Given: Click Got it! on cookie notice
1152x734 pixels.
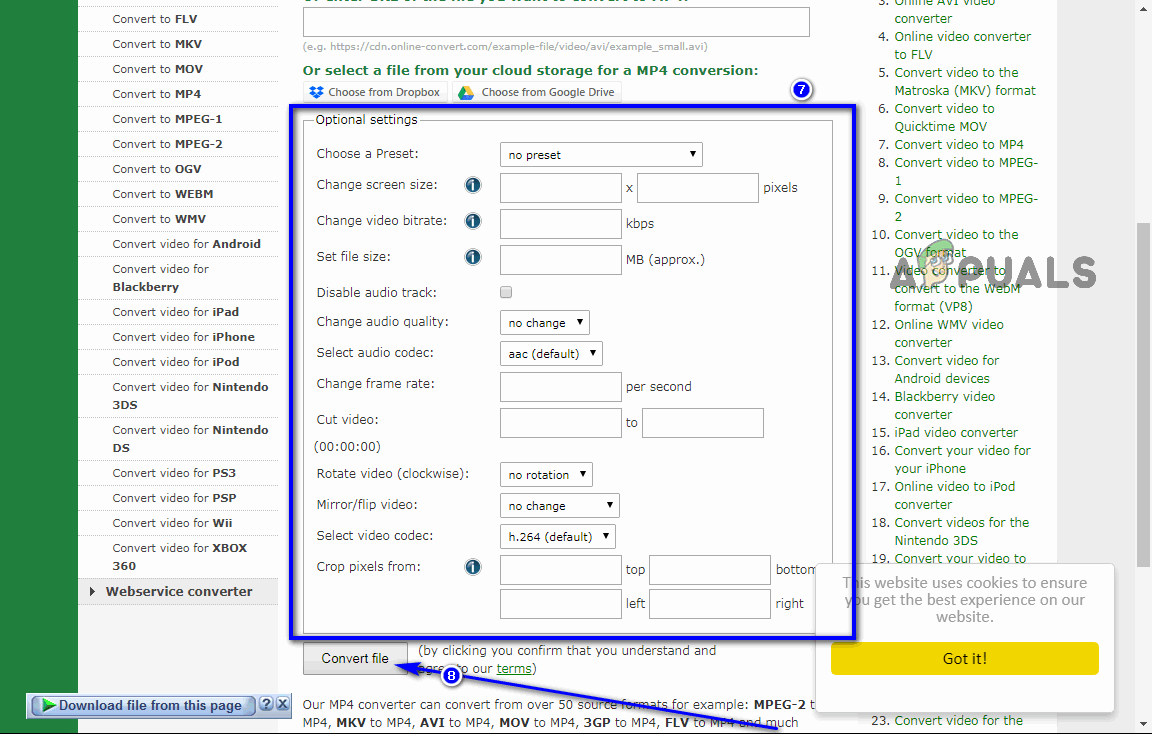Looking at the screenshot, I should (965, 658).
